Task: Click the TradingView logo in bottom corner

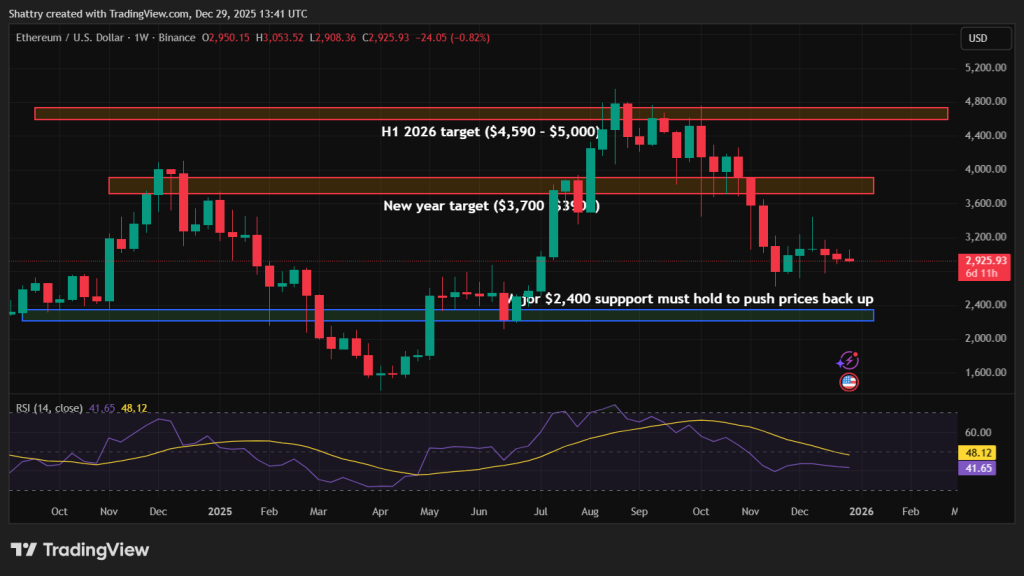Action: tap(78, 549)
